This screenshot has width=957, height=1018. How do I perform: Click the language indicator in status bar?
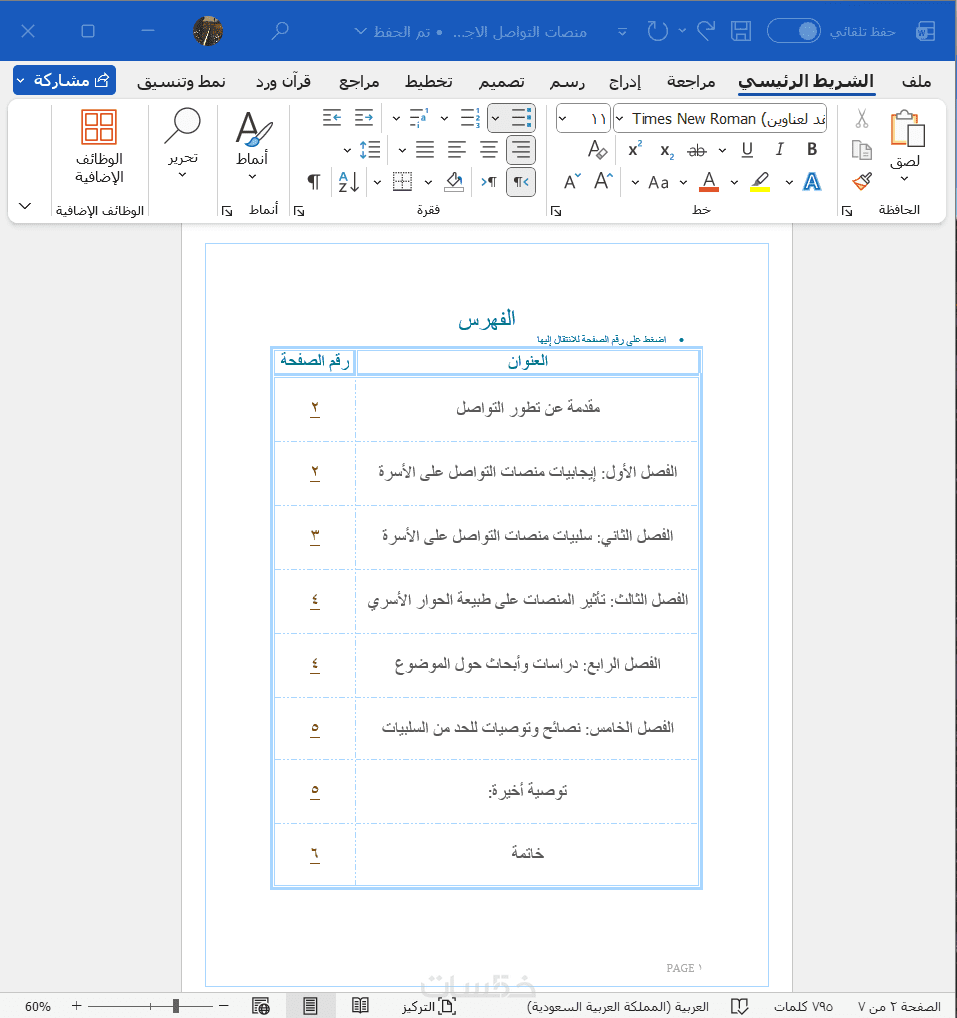point(618,1006)
